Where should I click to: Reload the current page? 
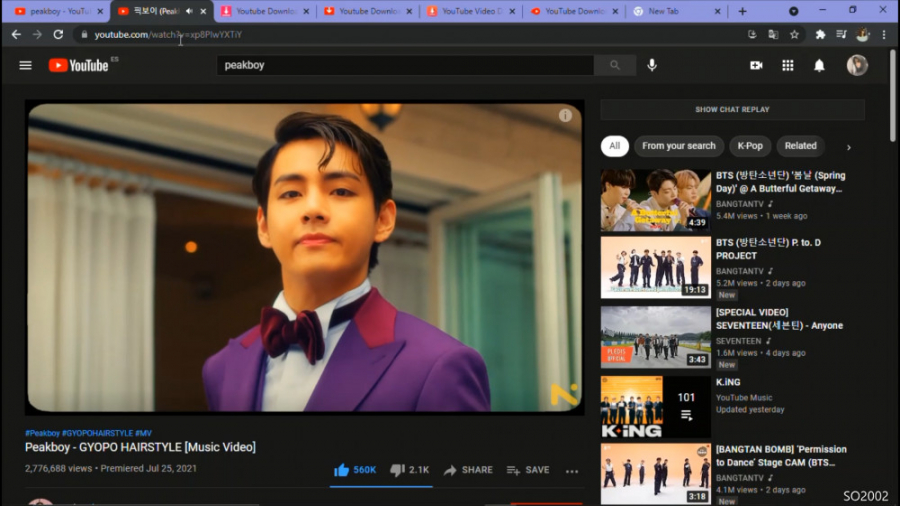58,34
